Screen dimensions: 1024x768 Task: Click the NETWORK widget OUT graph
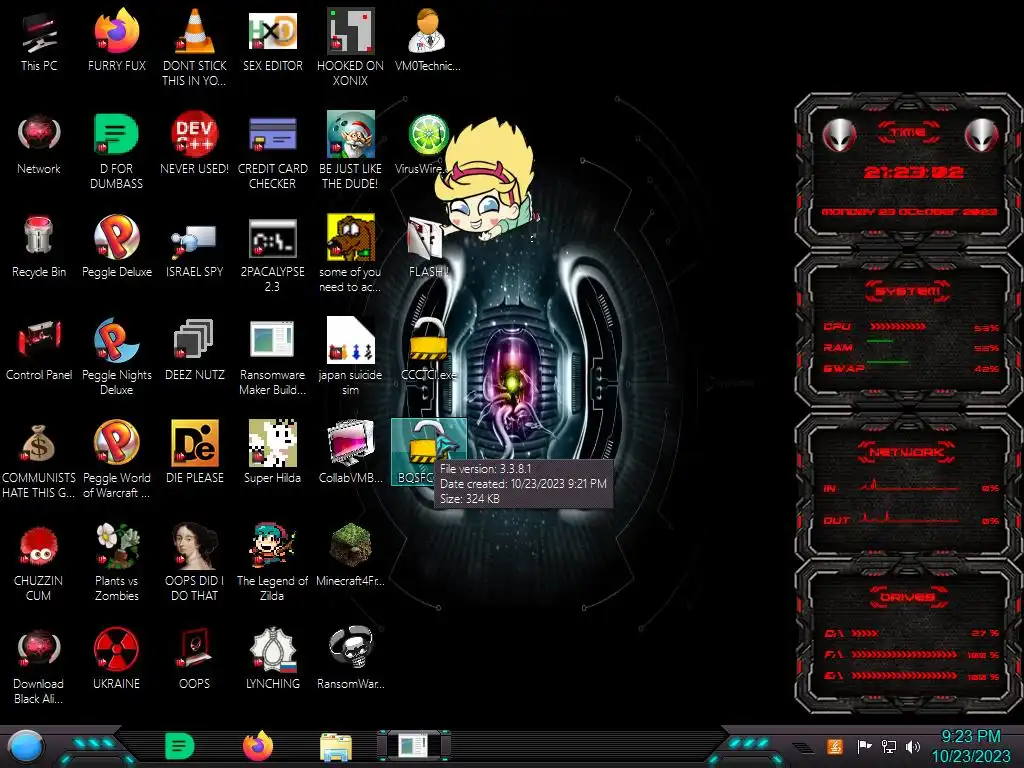tap(910, 519)
